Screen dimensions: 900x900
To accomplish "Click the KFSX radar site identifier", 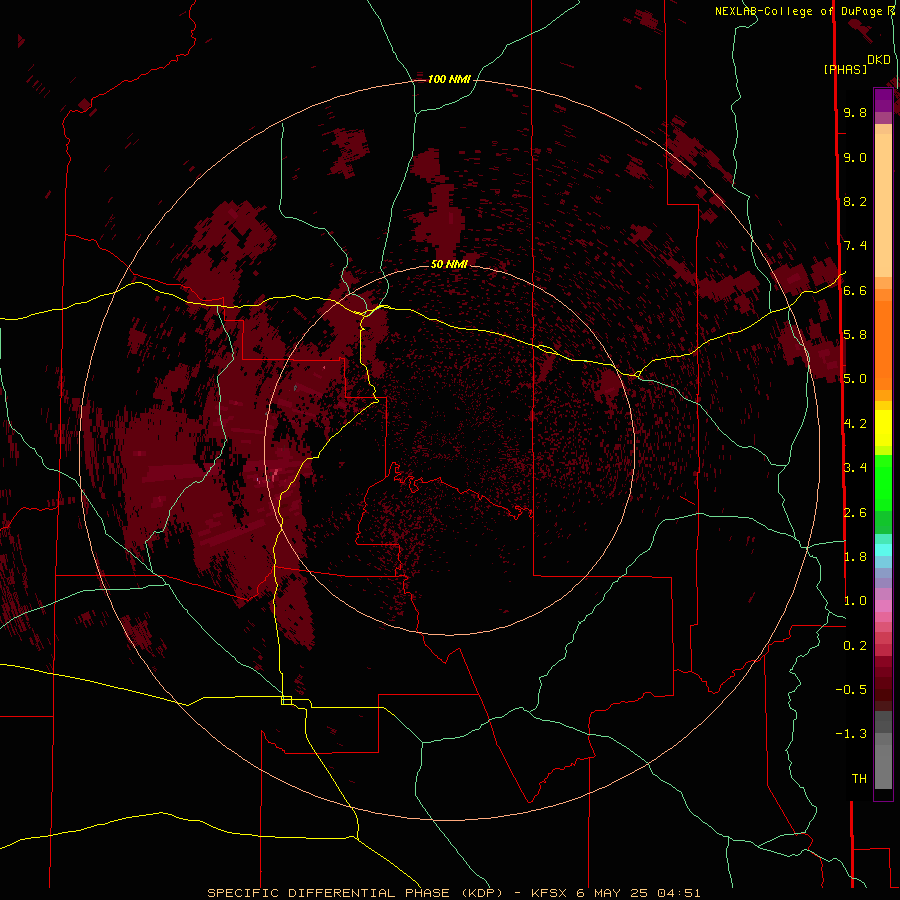I will [551, 893].
